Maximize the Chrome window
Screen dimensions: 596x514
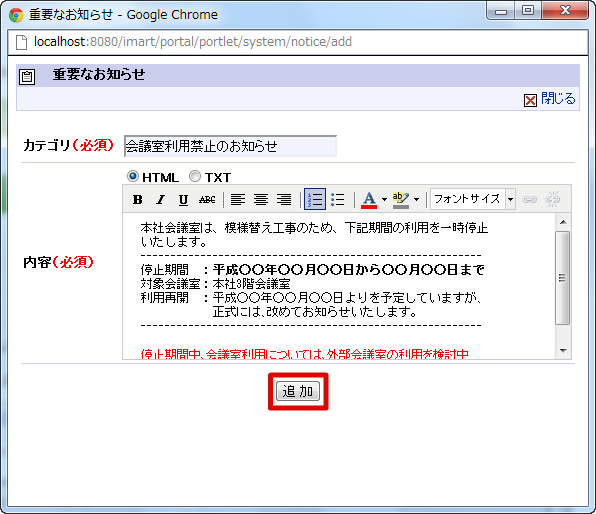[x=528, y=11]
